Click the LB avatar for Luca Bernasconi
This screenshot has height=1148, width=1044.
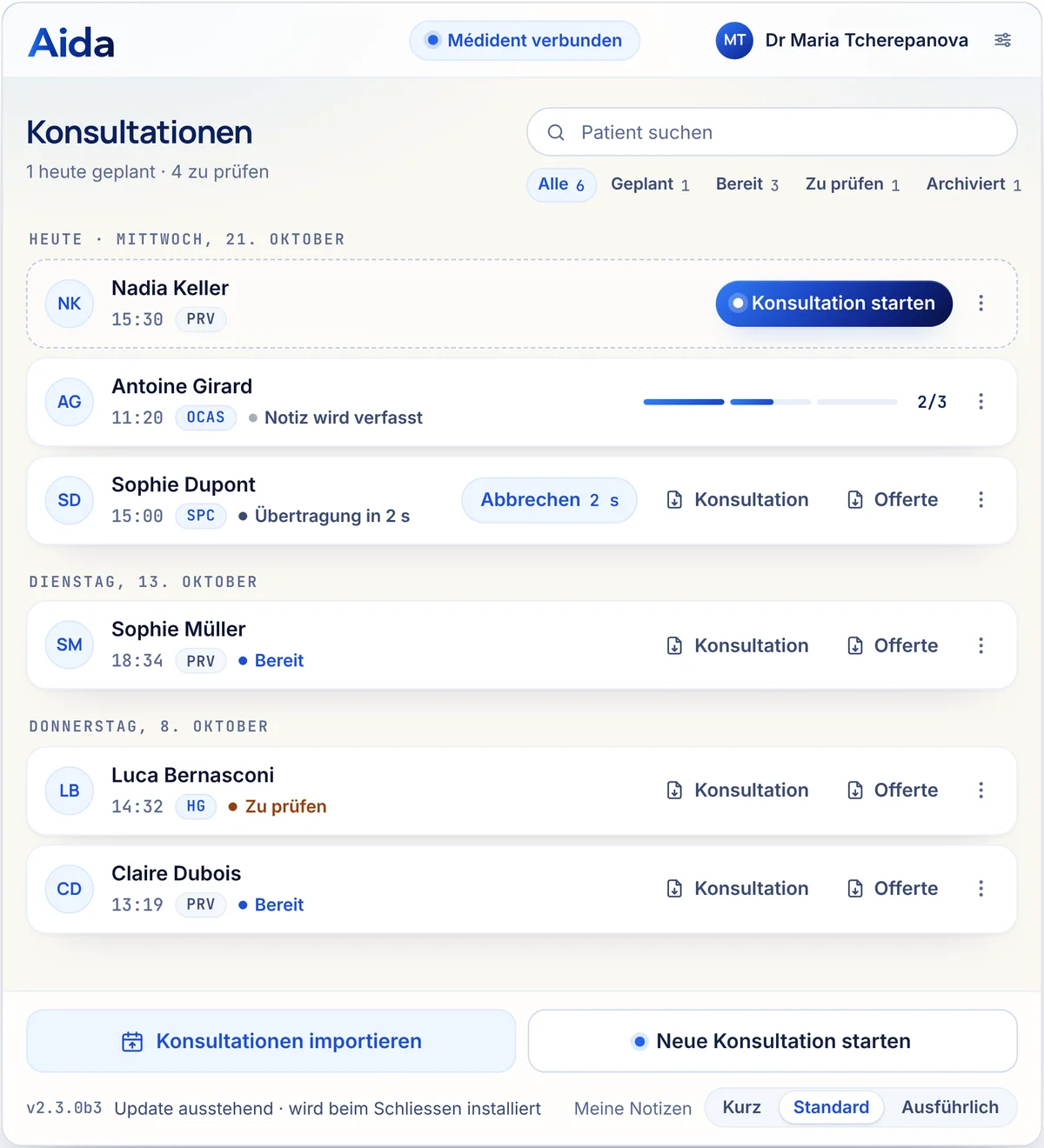click(x=70, y=791)
